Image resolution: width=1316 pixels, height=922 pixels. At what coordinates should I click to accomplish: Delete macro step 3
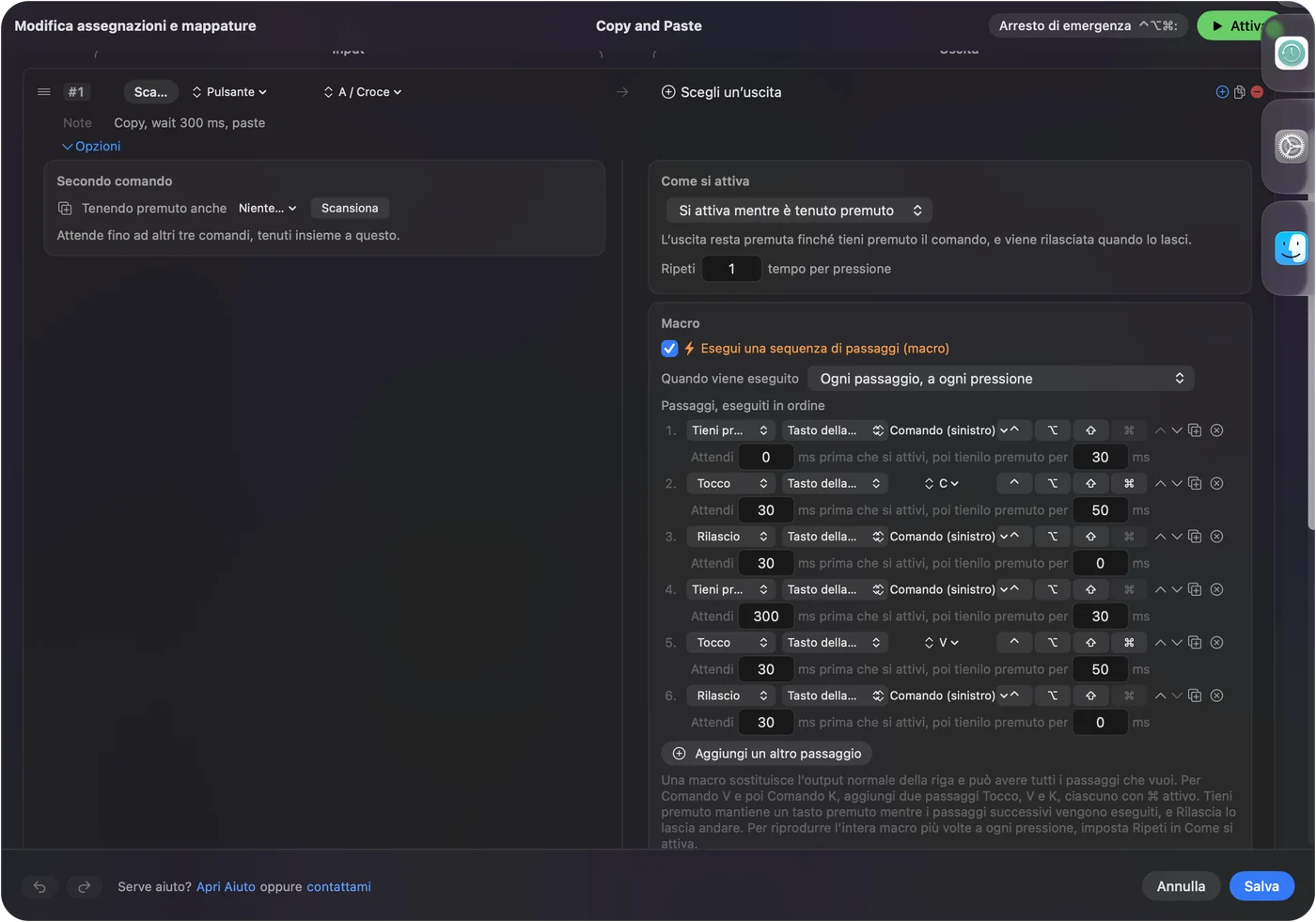coord(1216,537)
